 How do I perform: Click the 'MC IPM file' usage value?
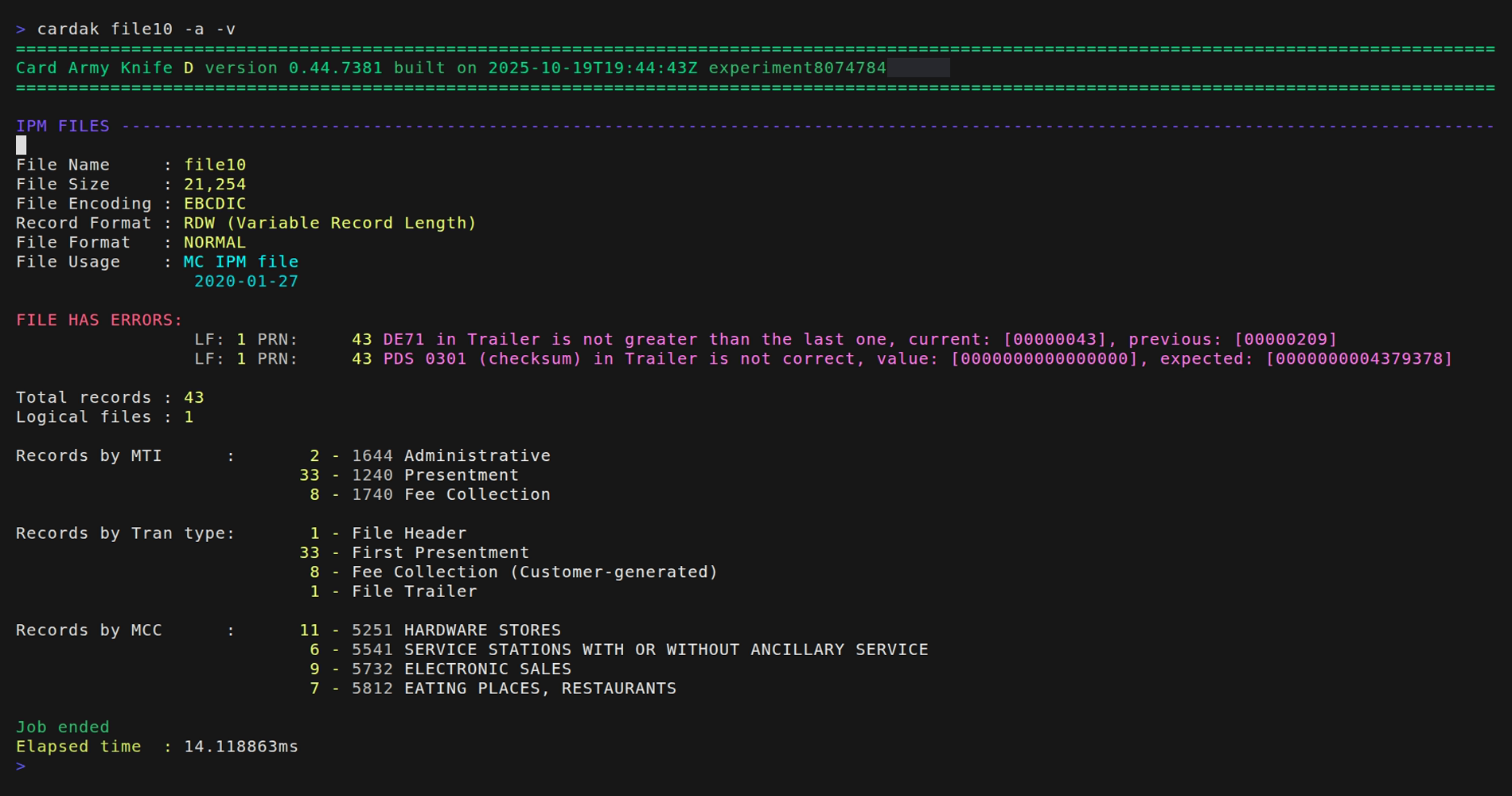pyautogui.click(x=241, y=262)
